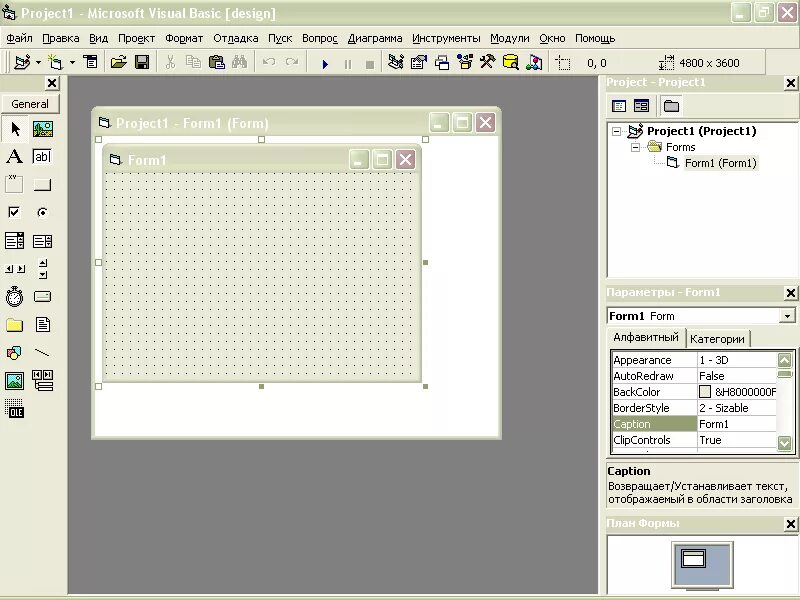
Task: Open the Add Form dropdown arrow
Action: 72,63
